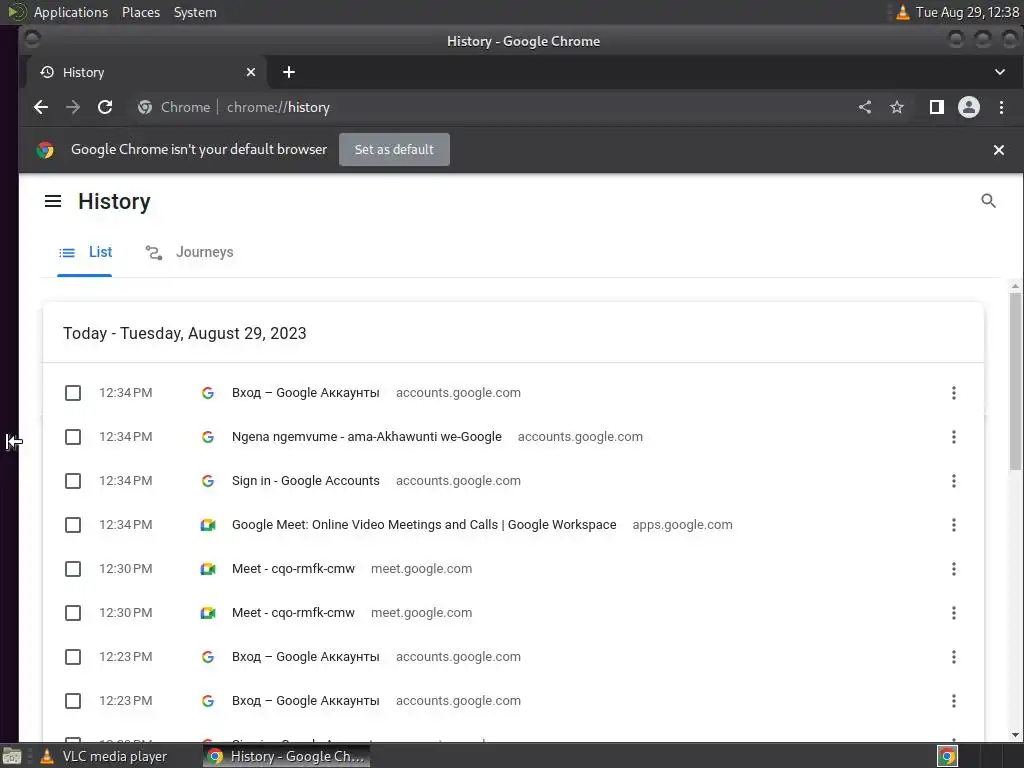Click the forward navigation arrow

tap(72, 107)
